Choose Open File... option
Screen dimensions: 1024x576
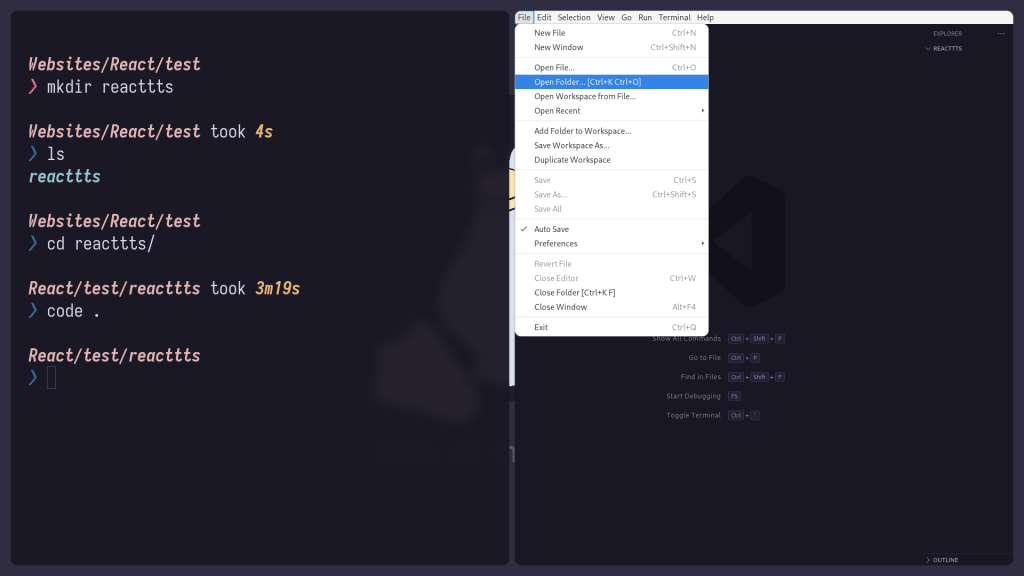[x=554, y=68]
